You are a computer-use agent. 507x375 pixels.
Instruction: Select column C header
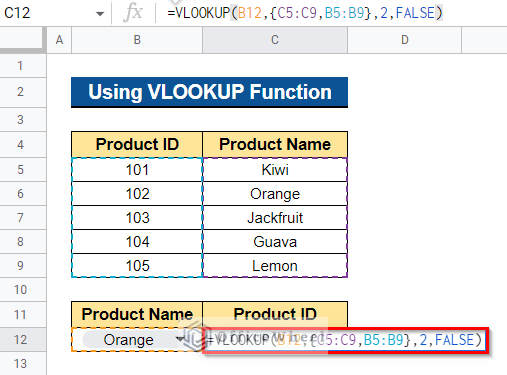(x=275, y=40)
